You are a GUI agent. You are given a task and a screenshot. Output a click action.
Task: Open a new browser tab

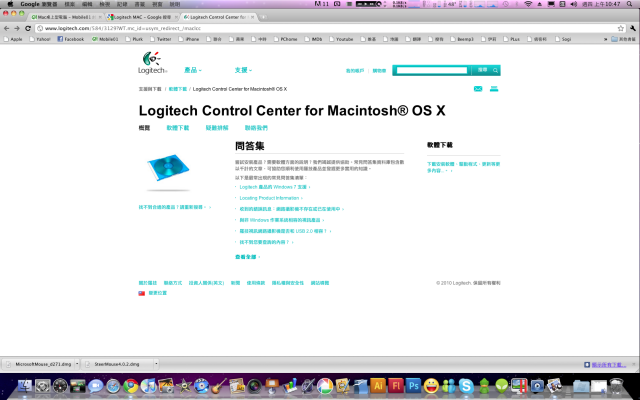[263, 17]
